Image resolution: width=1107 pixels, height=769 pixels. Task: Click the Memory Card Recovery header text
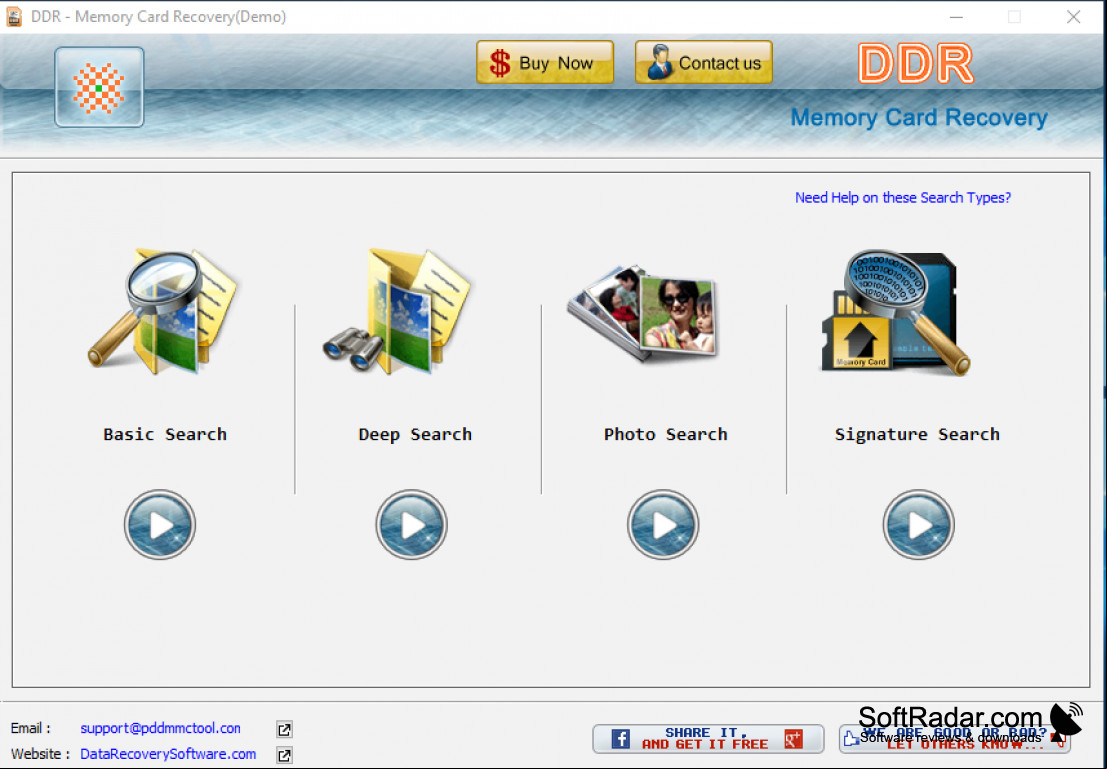click(x=918, y=117)
